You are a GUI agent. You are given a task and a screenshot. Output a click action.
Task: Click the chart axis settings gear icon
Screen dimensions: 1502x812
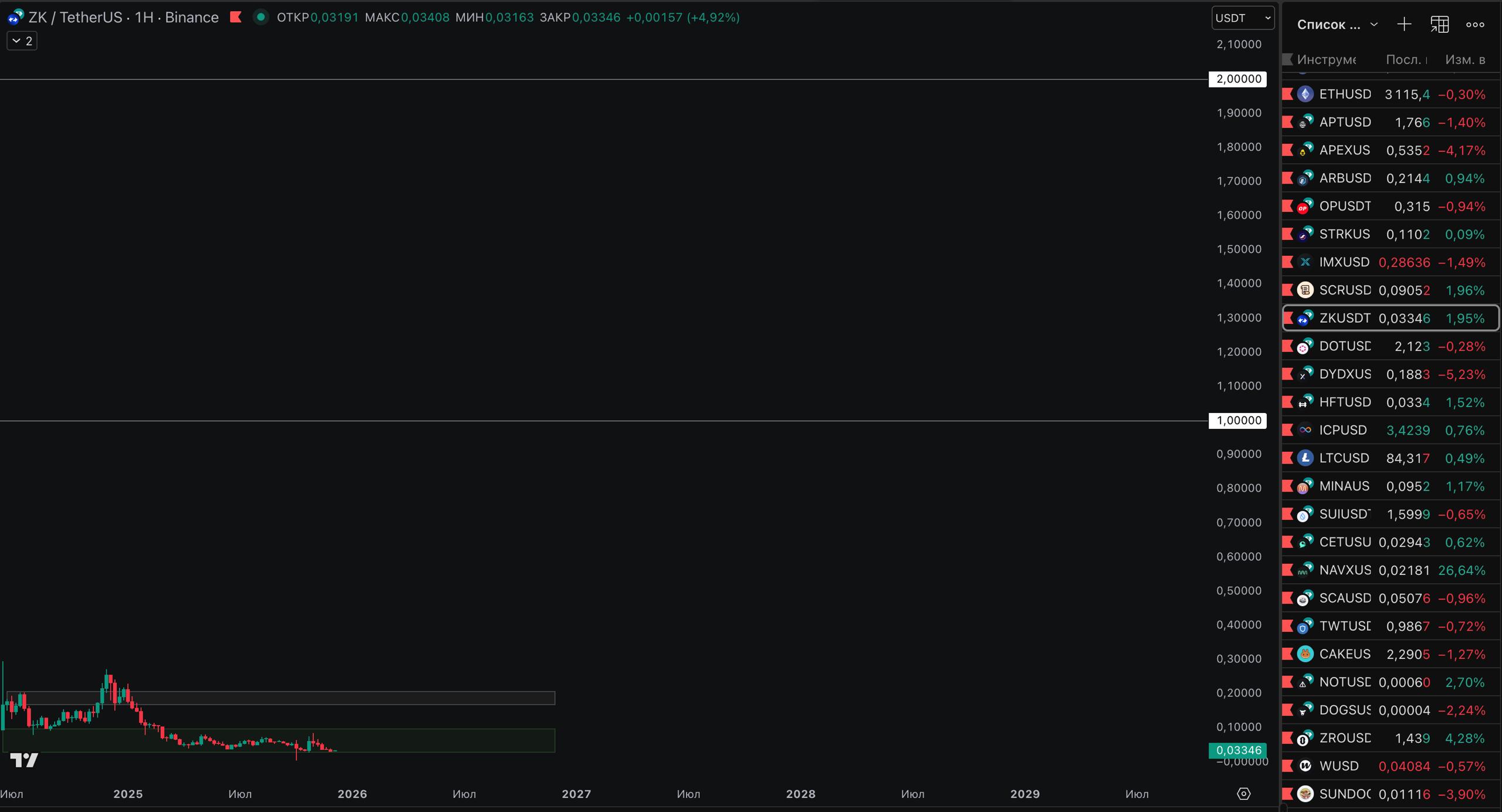(1243, 794)
